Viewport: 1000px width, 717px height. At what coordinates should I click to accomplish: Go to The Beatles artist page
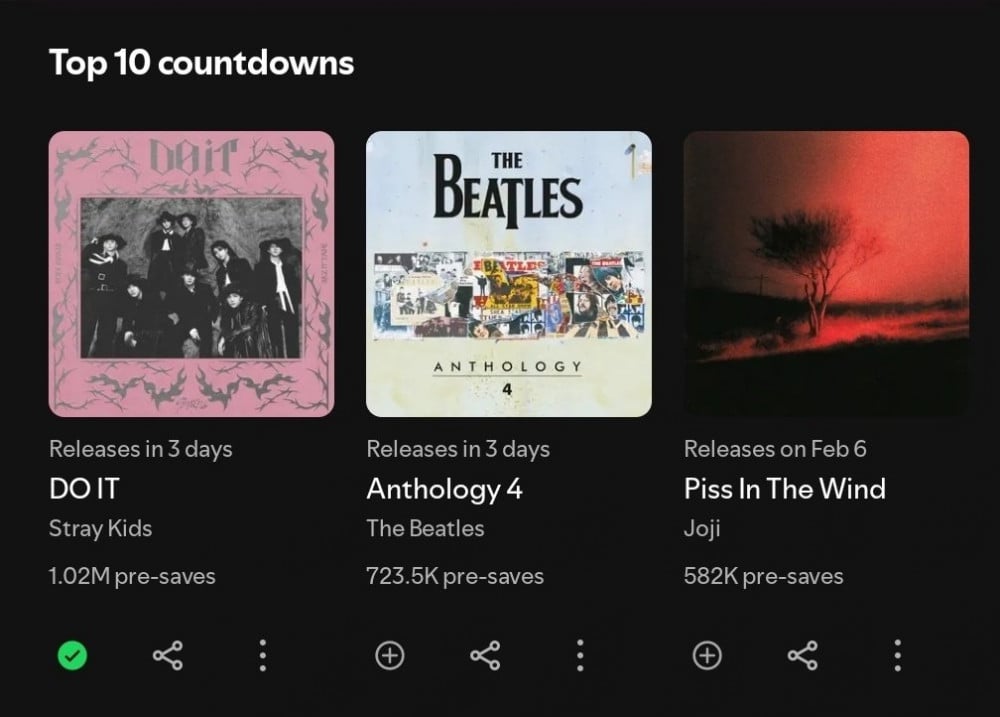(x=425, y=528)
